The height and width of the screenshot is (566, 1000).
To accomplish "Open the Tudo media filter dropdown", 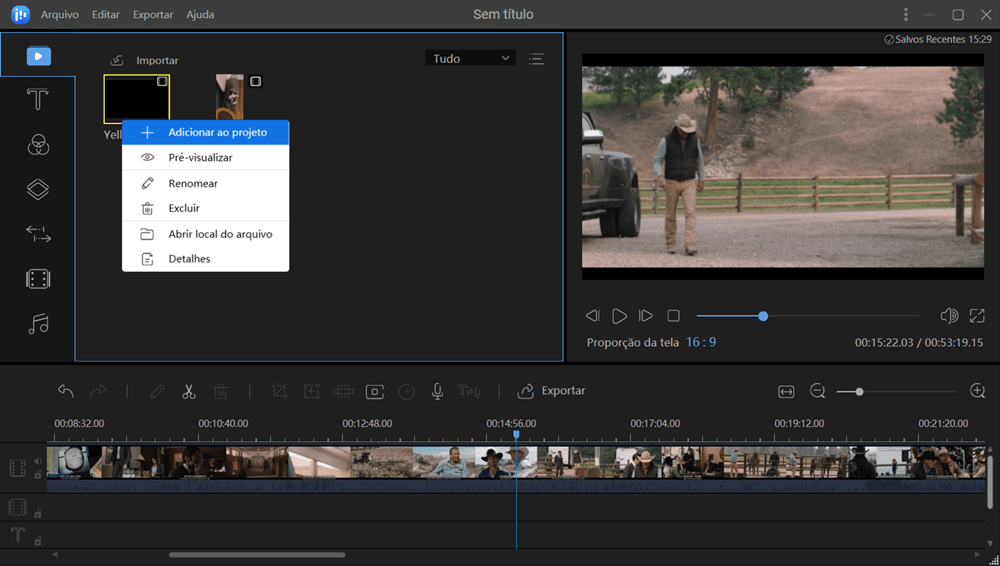I will click(x=471, y=58).
